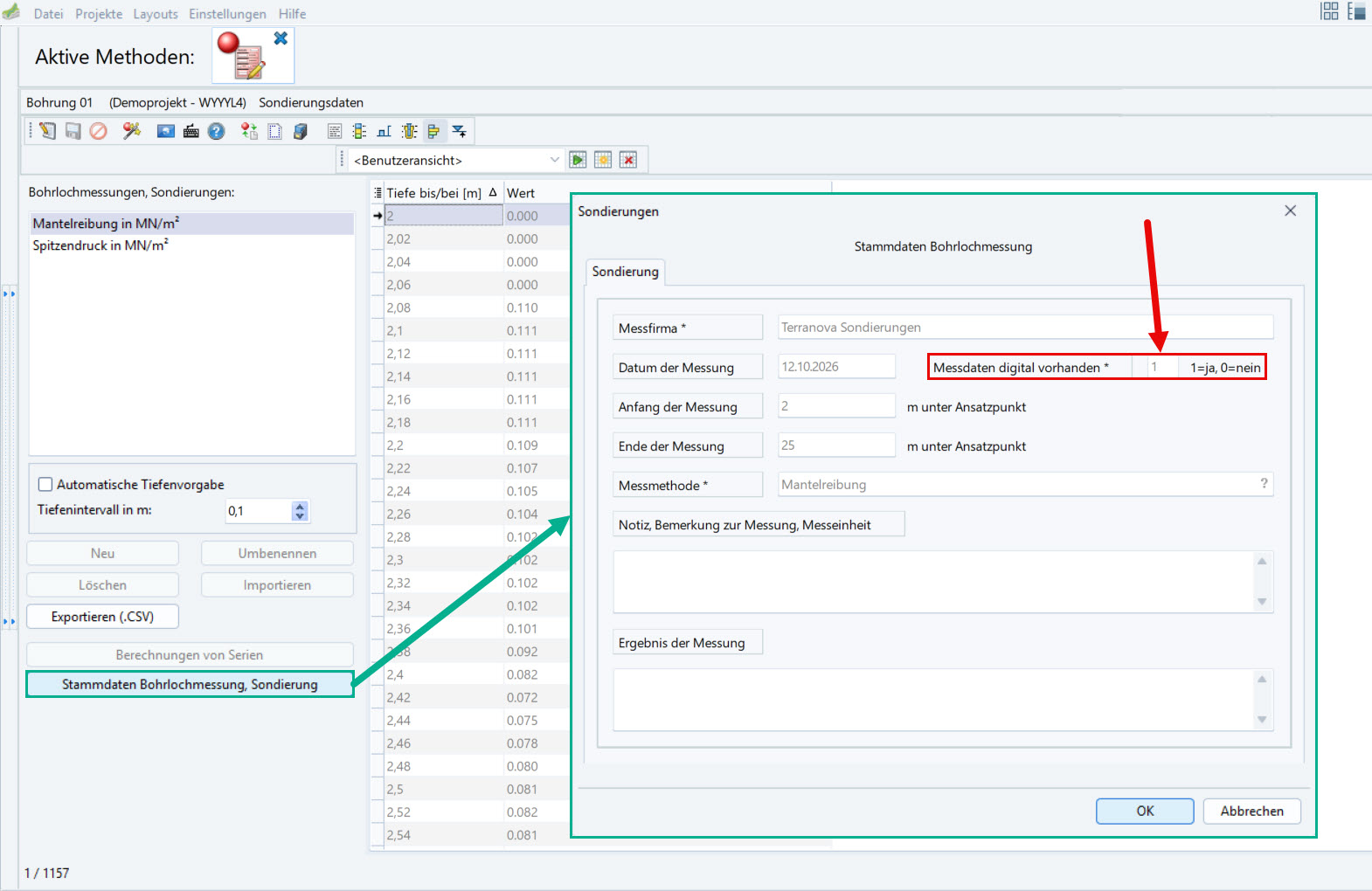The width and height of the screenshot is (1372, 891).
Task: Click the edit notepad icon in toolbar
Action: coord(47,131)
